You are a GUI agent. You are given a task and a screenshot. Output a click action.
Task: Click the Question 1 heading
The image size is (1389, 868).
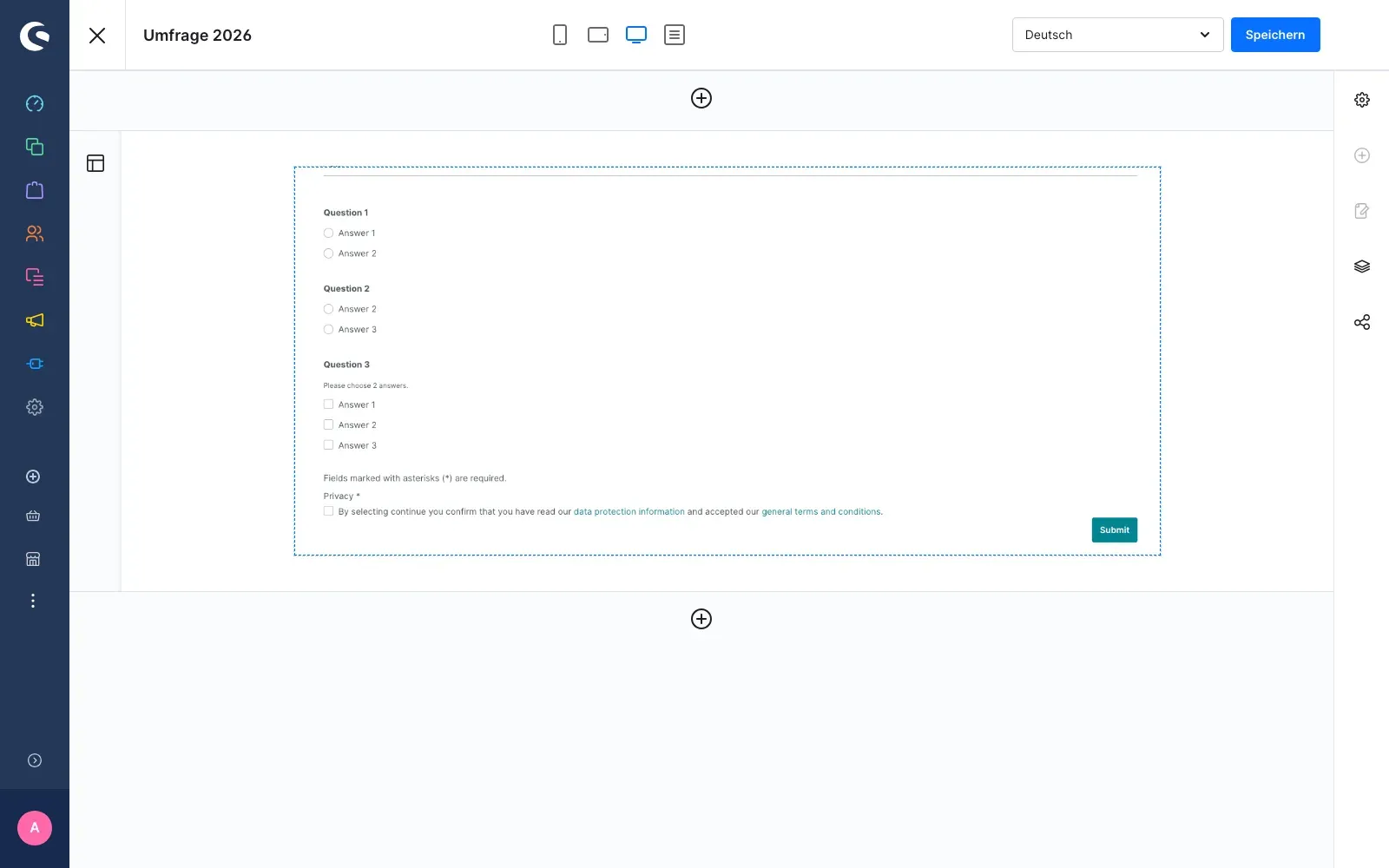pos(346,213)
